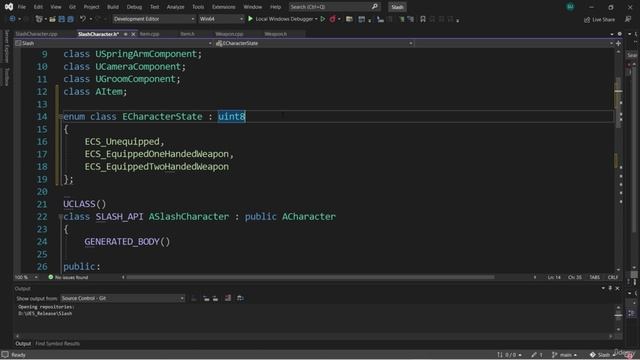Open the 100 % zoom dropdown
The width and height of the screenshot is (640, 360).
[27, 278]
